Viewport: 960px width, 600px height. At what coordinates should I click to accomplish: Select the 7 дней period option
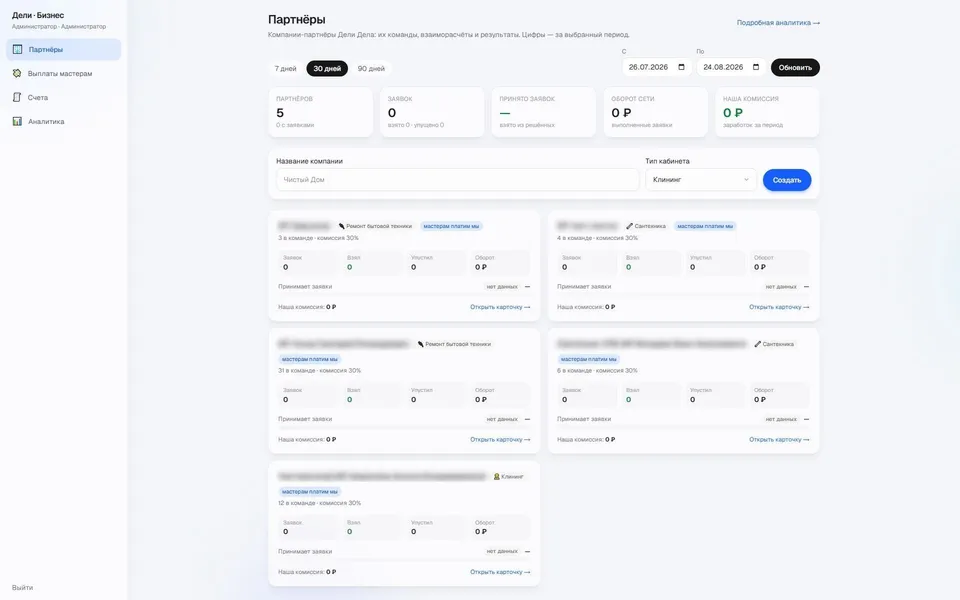285,69
